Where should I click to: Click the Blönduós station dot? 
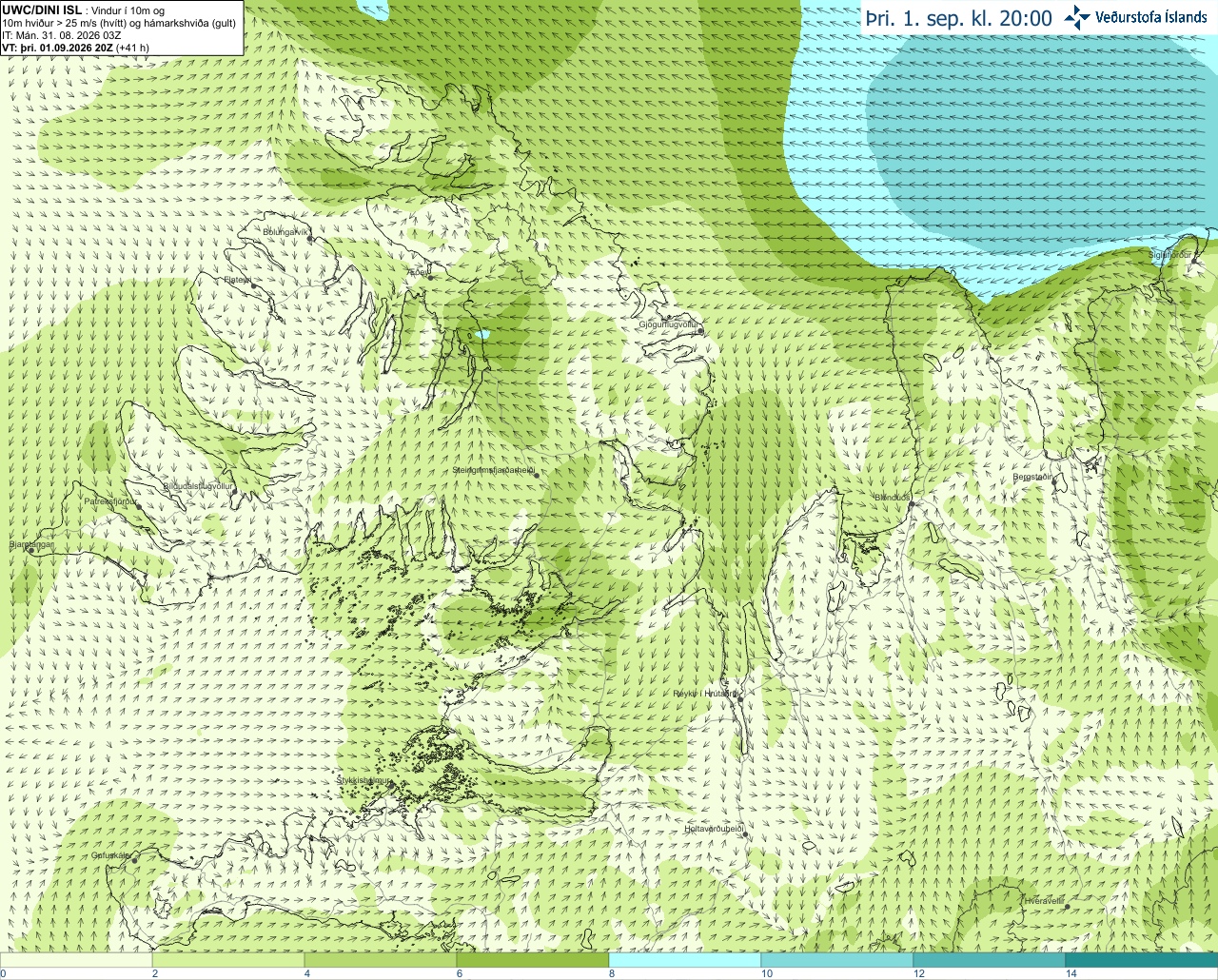pos(911,505)
